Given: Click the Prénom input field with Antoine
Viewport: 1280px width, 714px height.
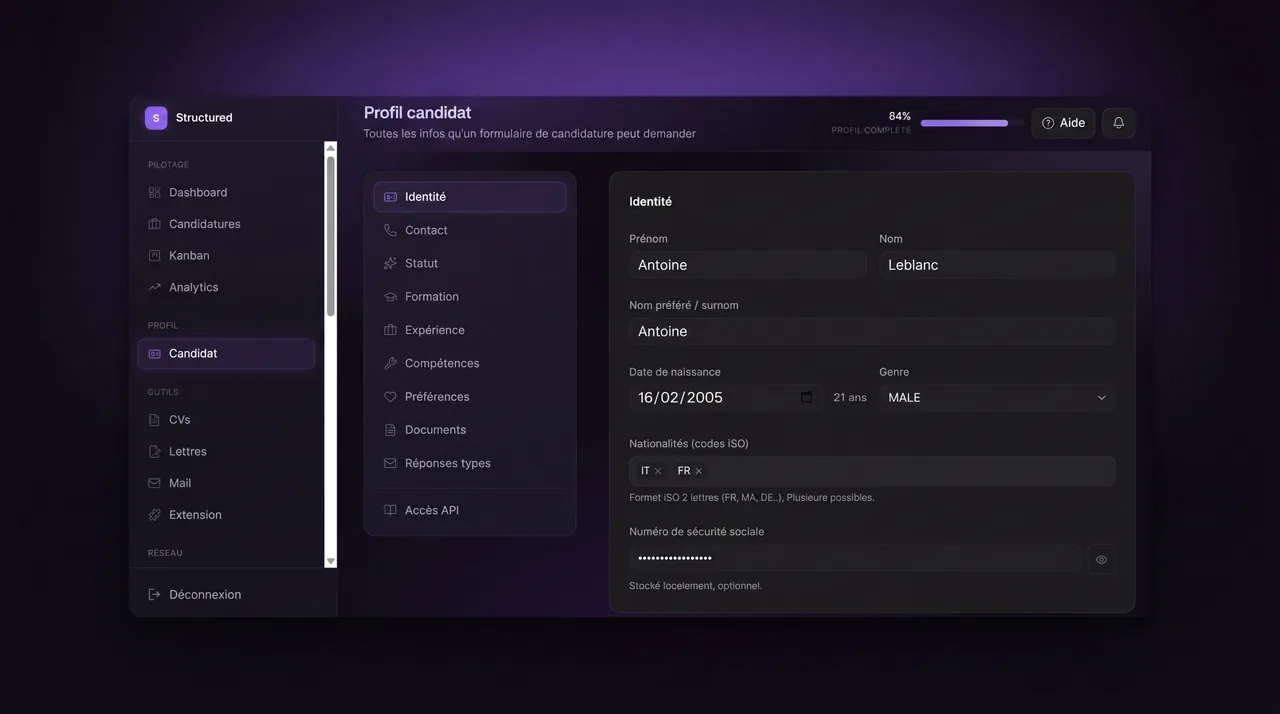Looking at the screenshot, I should (x=748, y=265).
